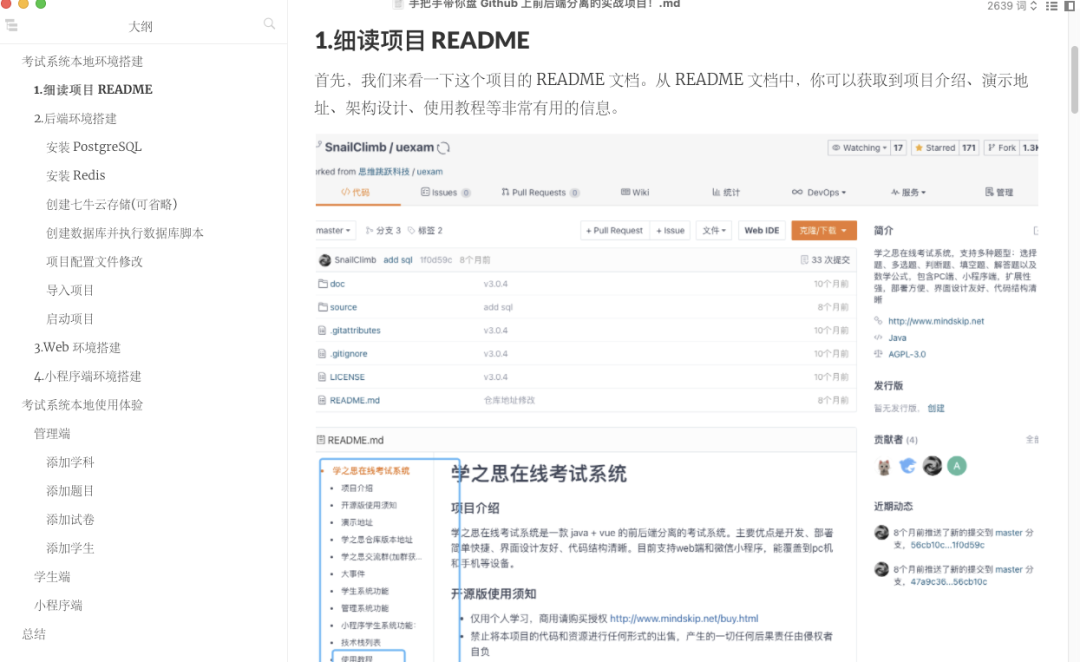Open the 思维跳跃科技 / uexam fork source link

(400, 172)
